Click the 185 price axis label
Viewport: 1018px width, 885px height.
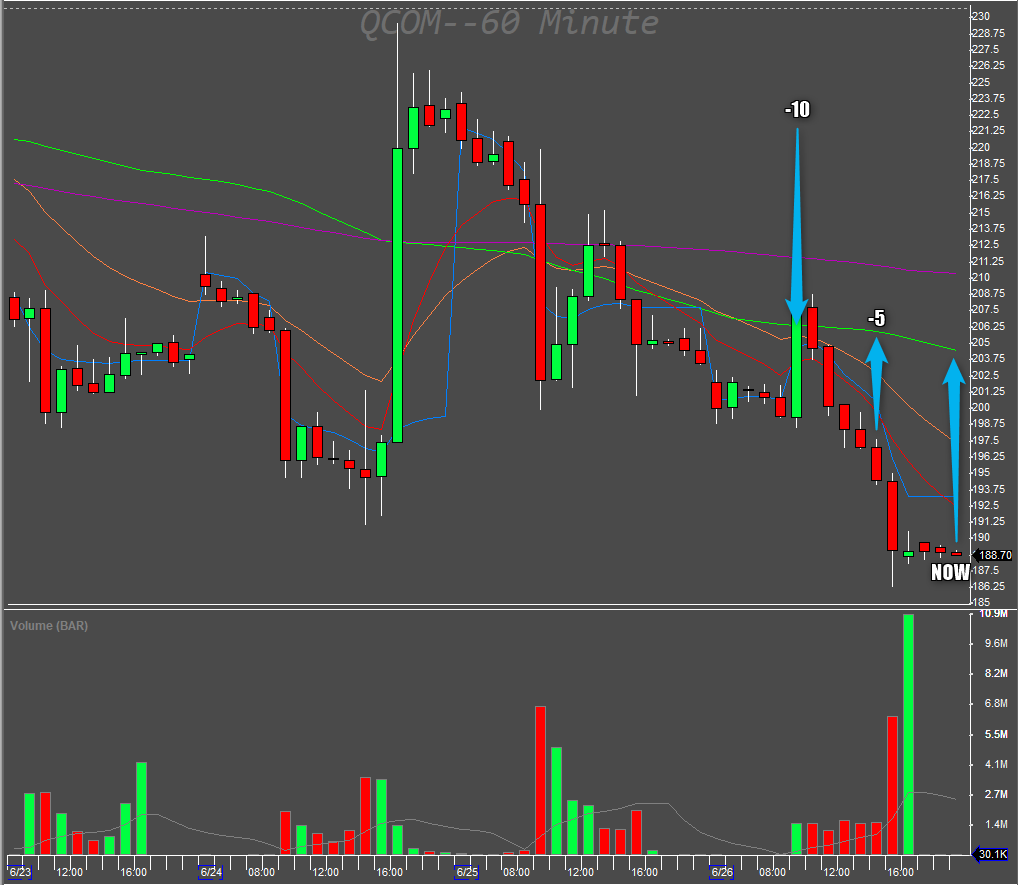[982, 602]
